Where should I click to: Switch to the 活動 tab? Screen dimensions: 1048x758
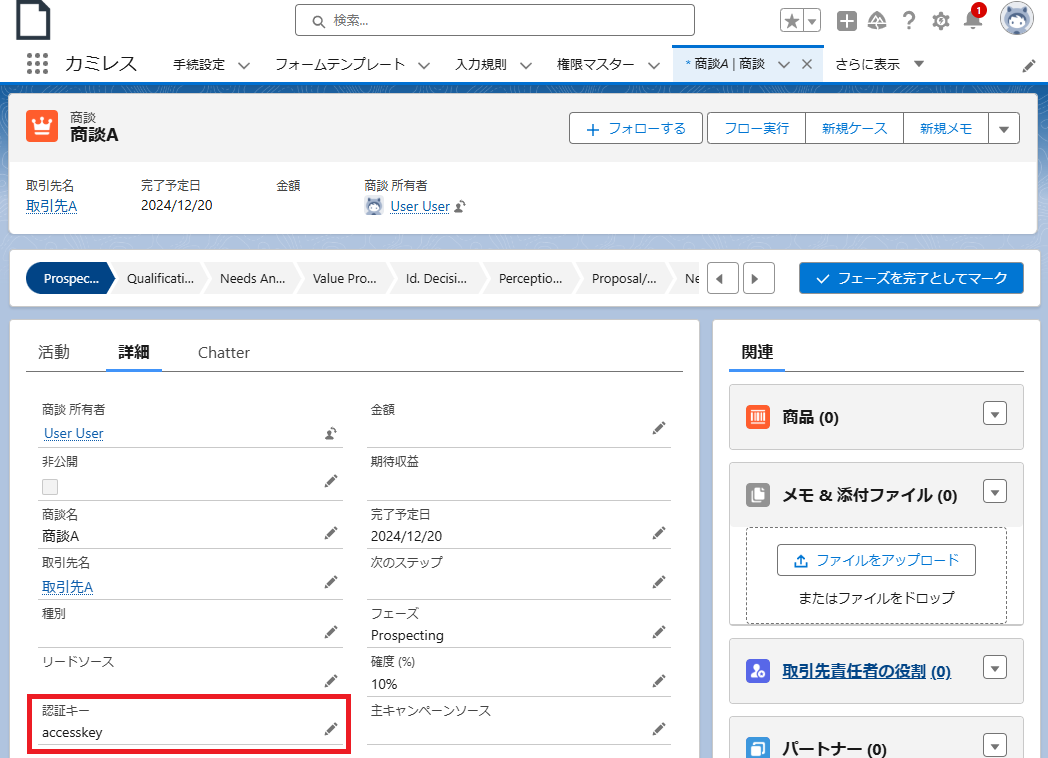(x=54, y=352)
